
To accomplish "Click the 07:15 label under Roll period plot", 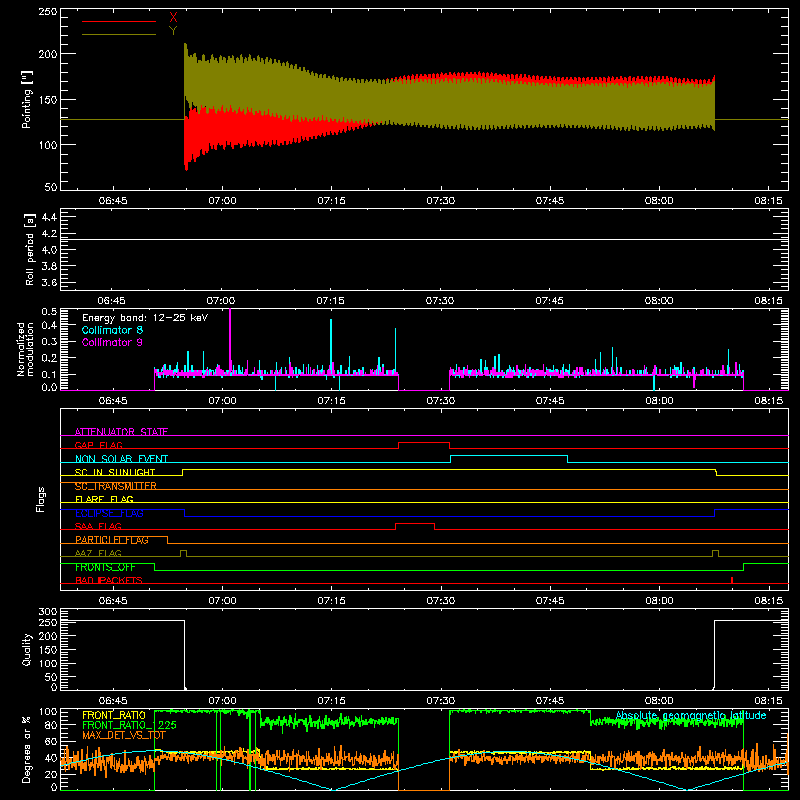I will [x=331, y=301].
